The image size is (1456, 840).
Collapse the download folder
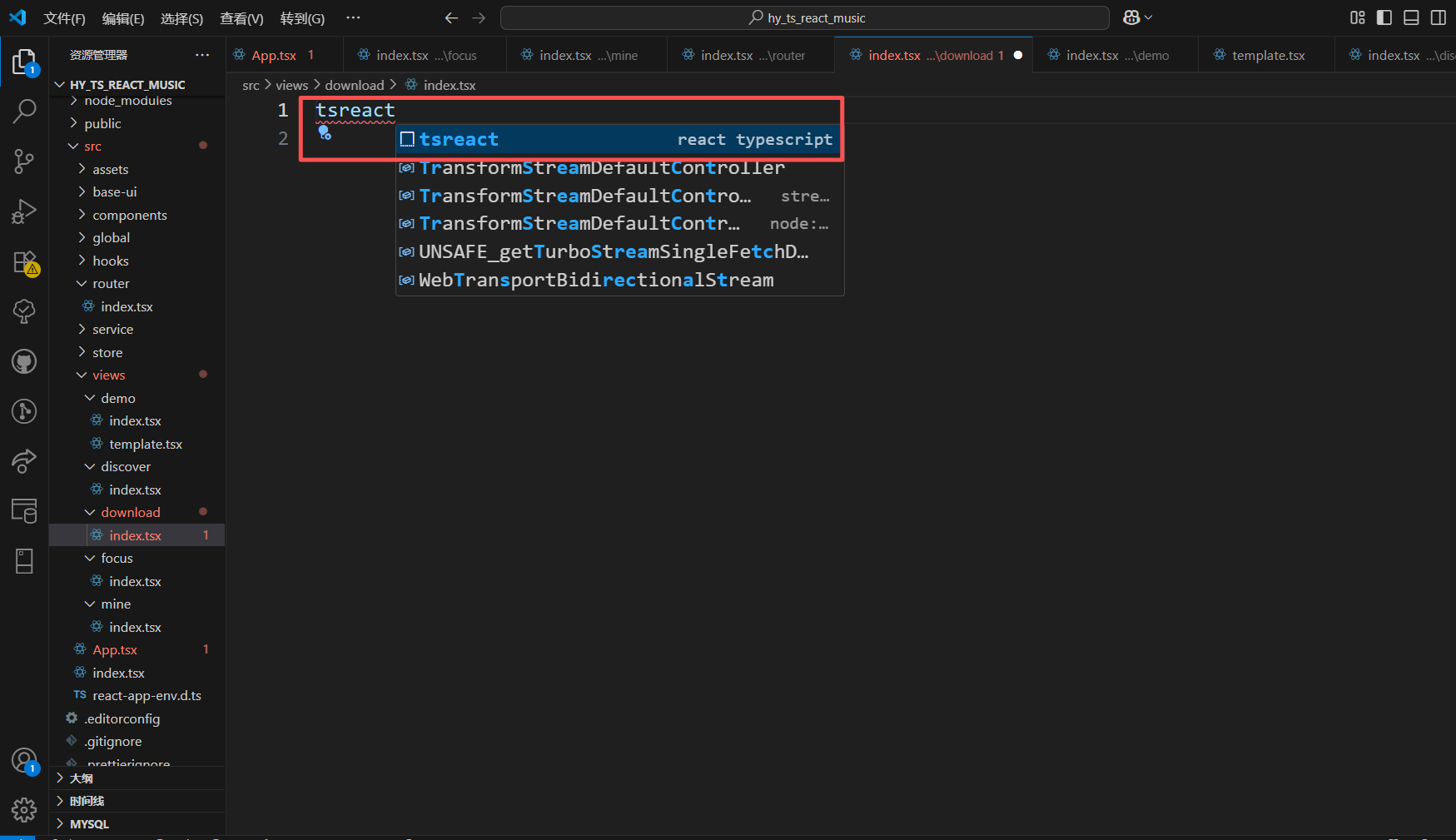point(131,512)
